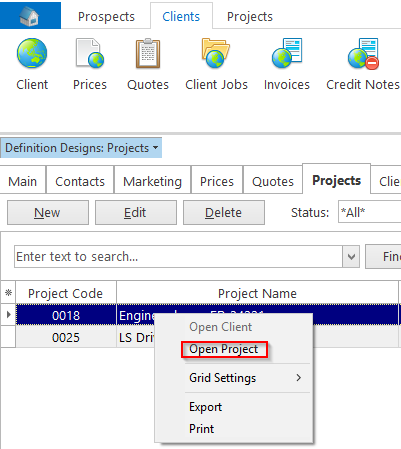The height and width of the screenshot is (449, 401).
Task: Expand the Grid Settings submenu
Action: (x=245, y=378)
